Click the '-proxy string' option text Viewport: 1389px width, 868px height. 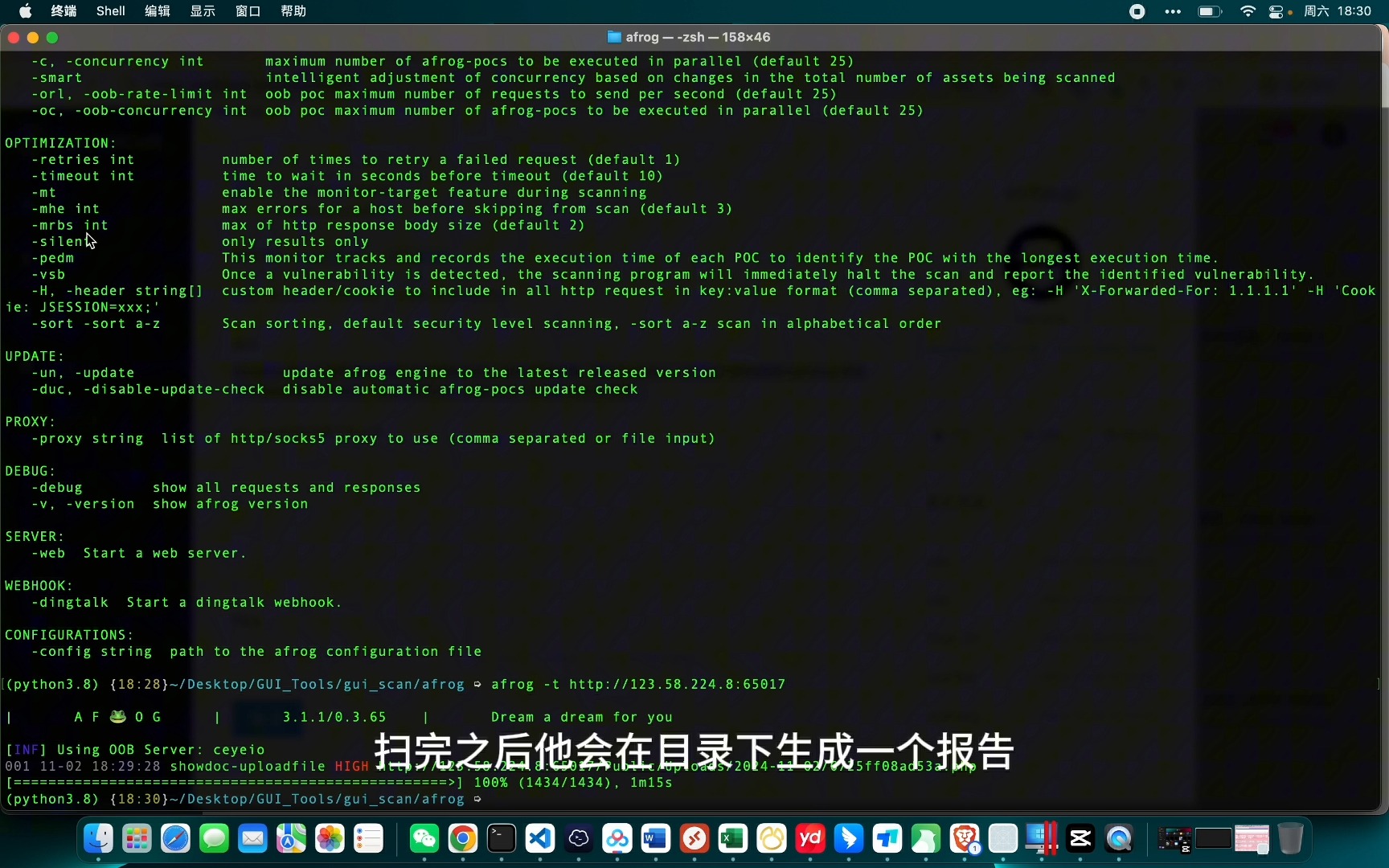click(88, 439)
